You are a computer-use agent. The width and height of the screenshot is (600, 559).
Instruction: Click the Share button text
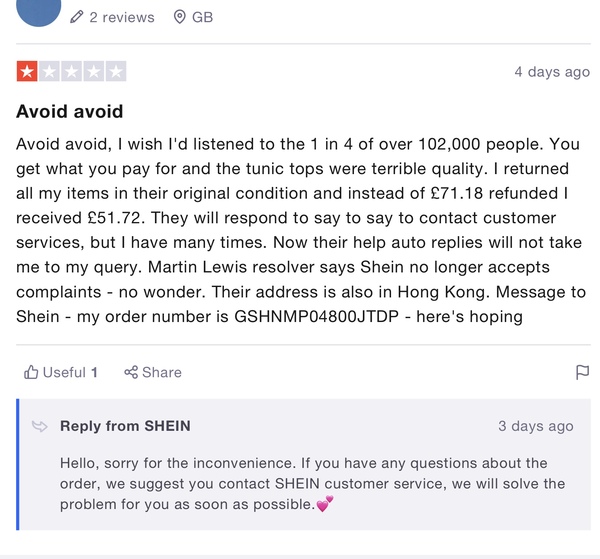[x=162, y=372]
